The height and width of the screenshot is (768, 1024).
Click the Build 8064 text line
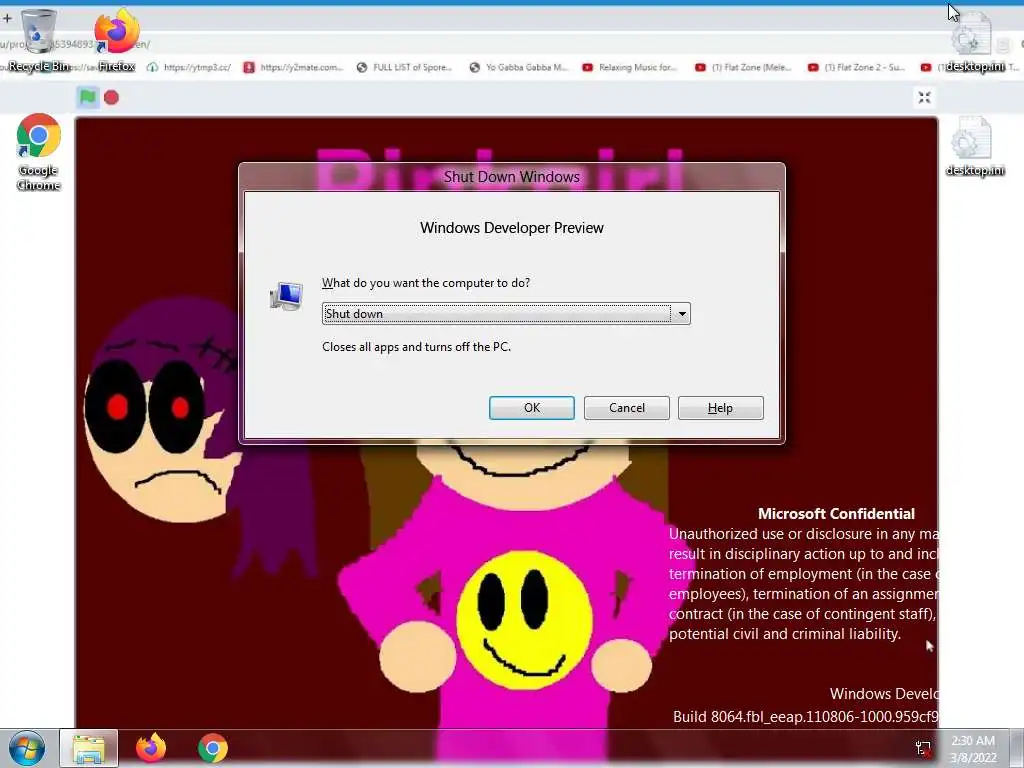pyautogui.click(x=805, y=717)
